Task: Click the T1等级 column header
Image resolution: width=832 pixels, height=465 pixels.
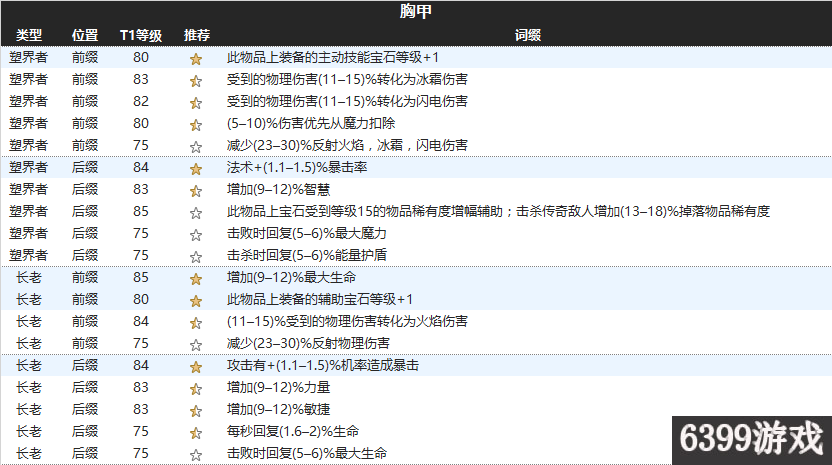Action: 141,35
